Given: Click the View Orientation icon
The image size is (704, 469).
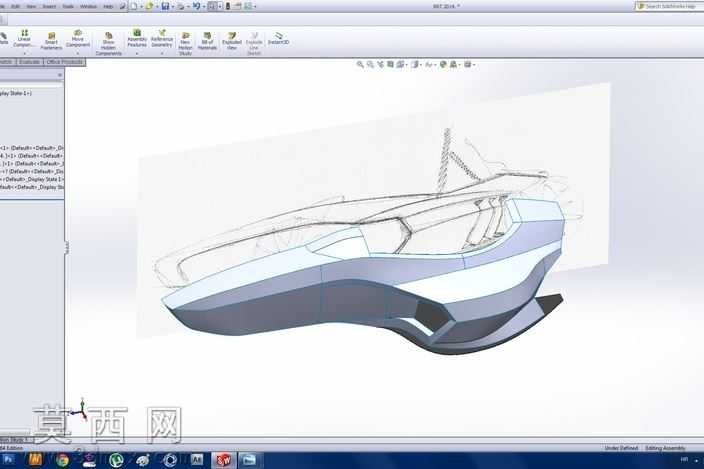Looking at the screenshot, I should [x=400, y=65].
